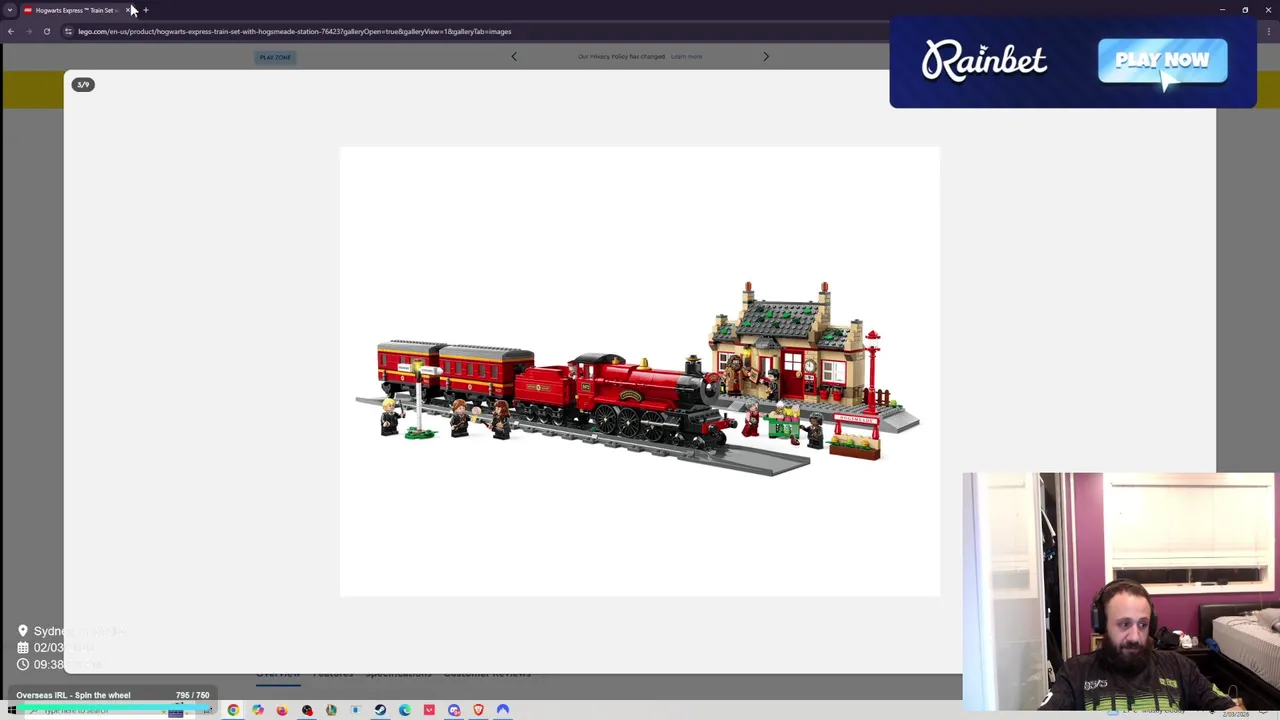This screenshot has height=720, width=1280.
Task: Click the Rainbet logo on the banner
Action: [x=984, y=61]
